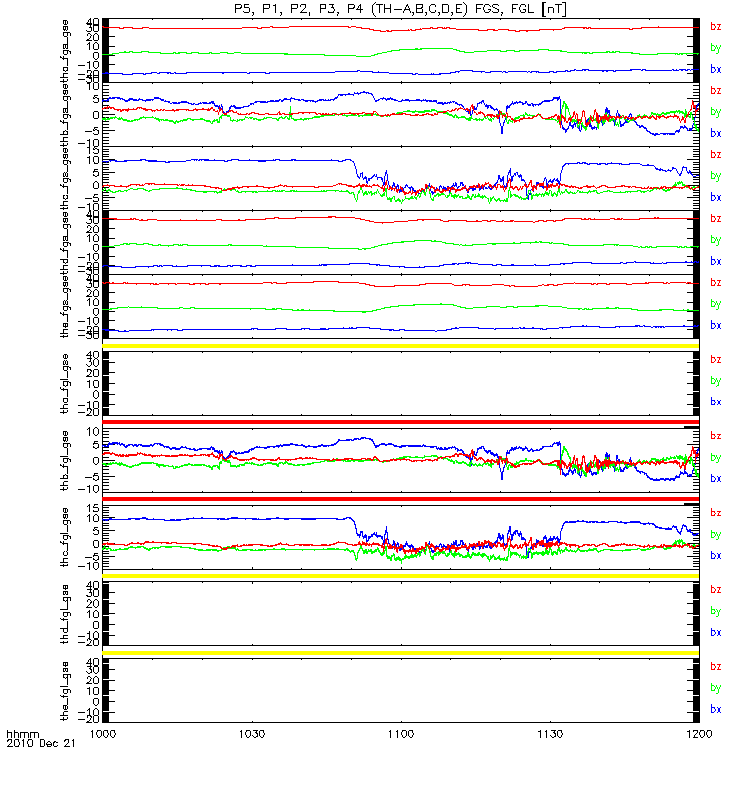The height and width of the screenshot is (800, 750).
Task: Click the 'bx' legend label of the thb_fgs_gse panel
Action: (715, 133)
